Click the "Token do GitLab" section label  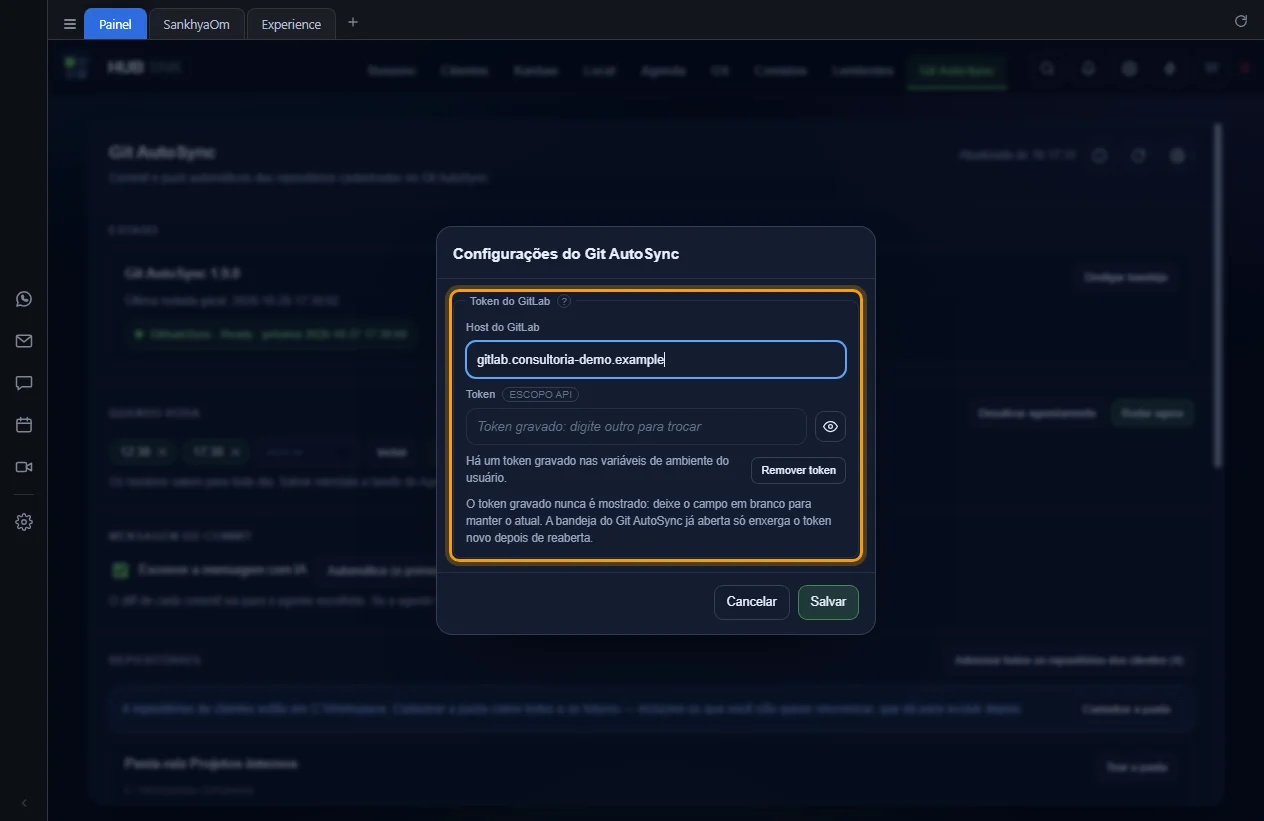tap(510, 301)
